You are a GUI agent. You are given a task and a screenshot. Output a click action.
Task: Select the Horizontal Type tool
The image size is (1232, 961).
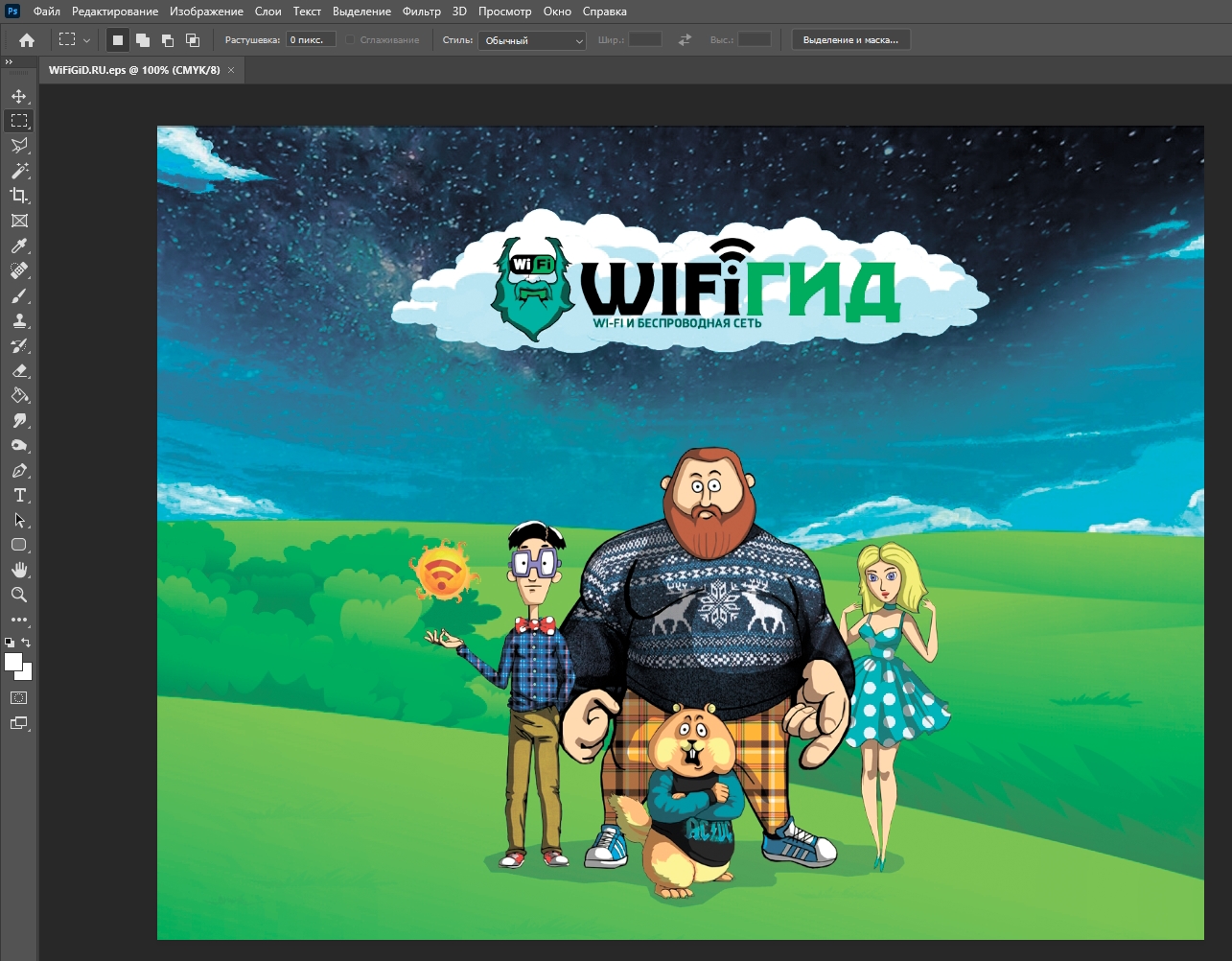19,496
